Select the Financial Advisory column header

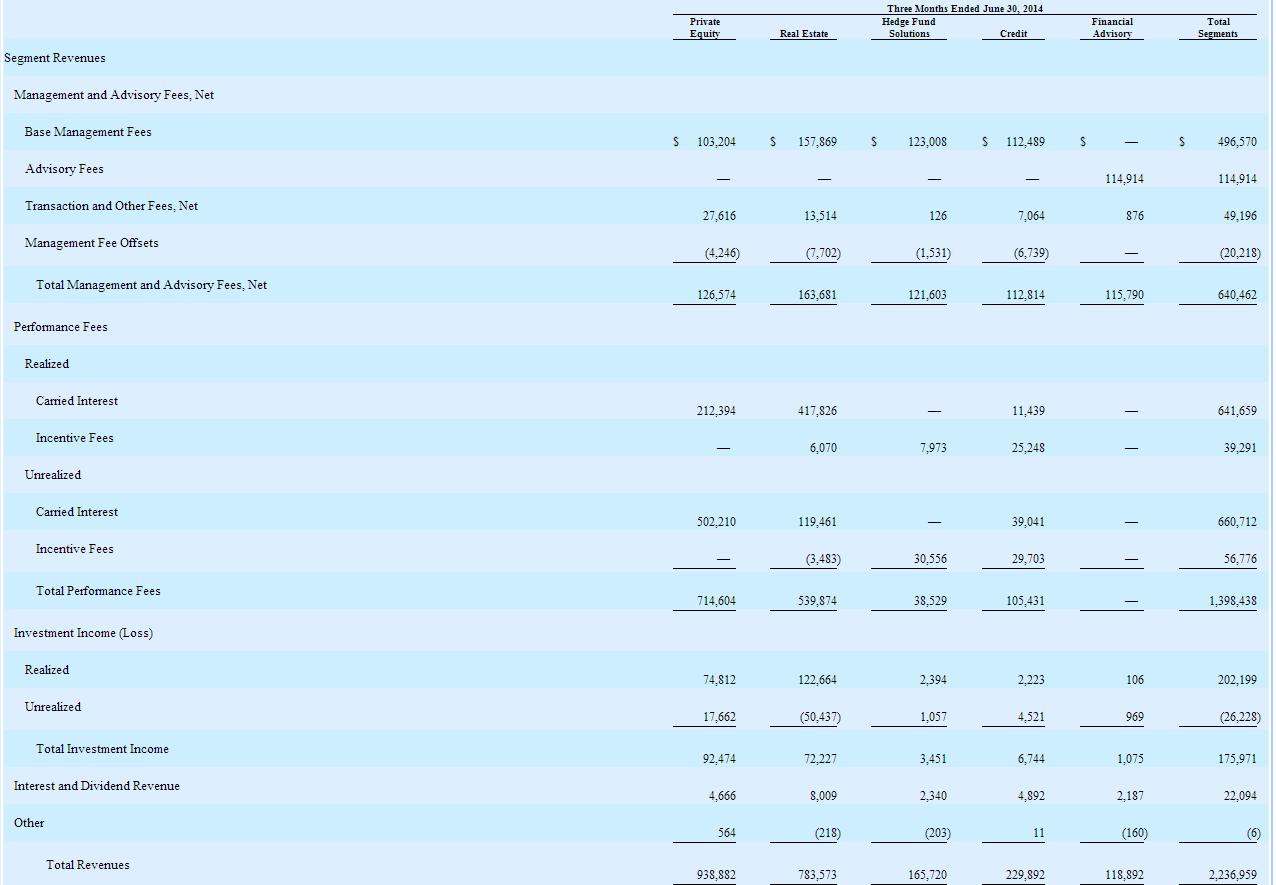pyautogui.click(x=1112, y=27)
